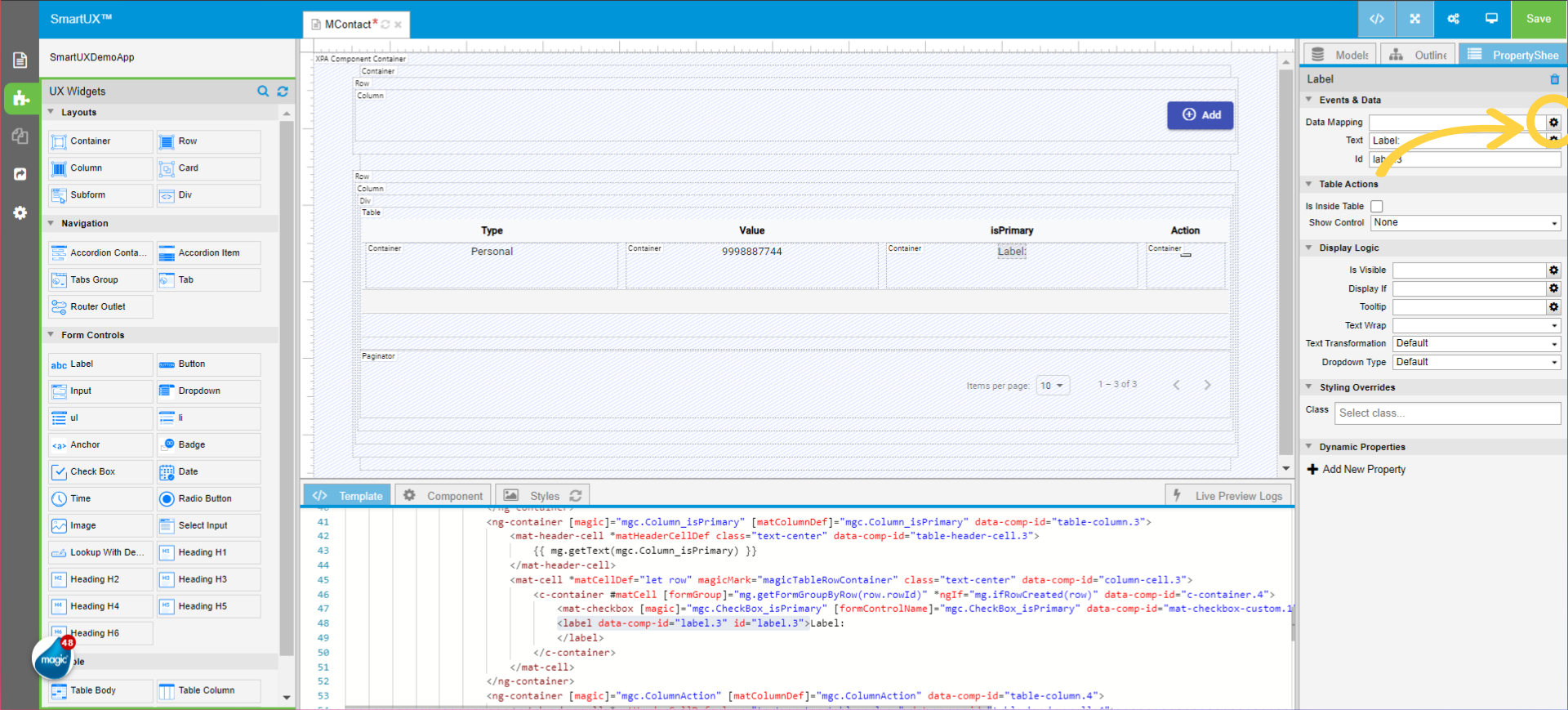This screenshot has width=1568, height=710.
Task: Collapse the Navigation section
Action: click(51, 223)
